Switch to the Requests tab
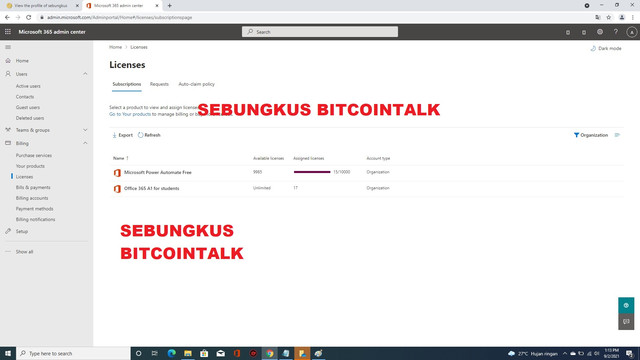This screenshot has height=360, width=640. point(159,84)
